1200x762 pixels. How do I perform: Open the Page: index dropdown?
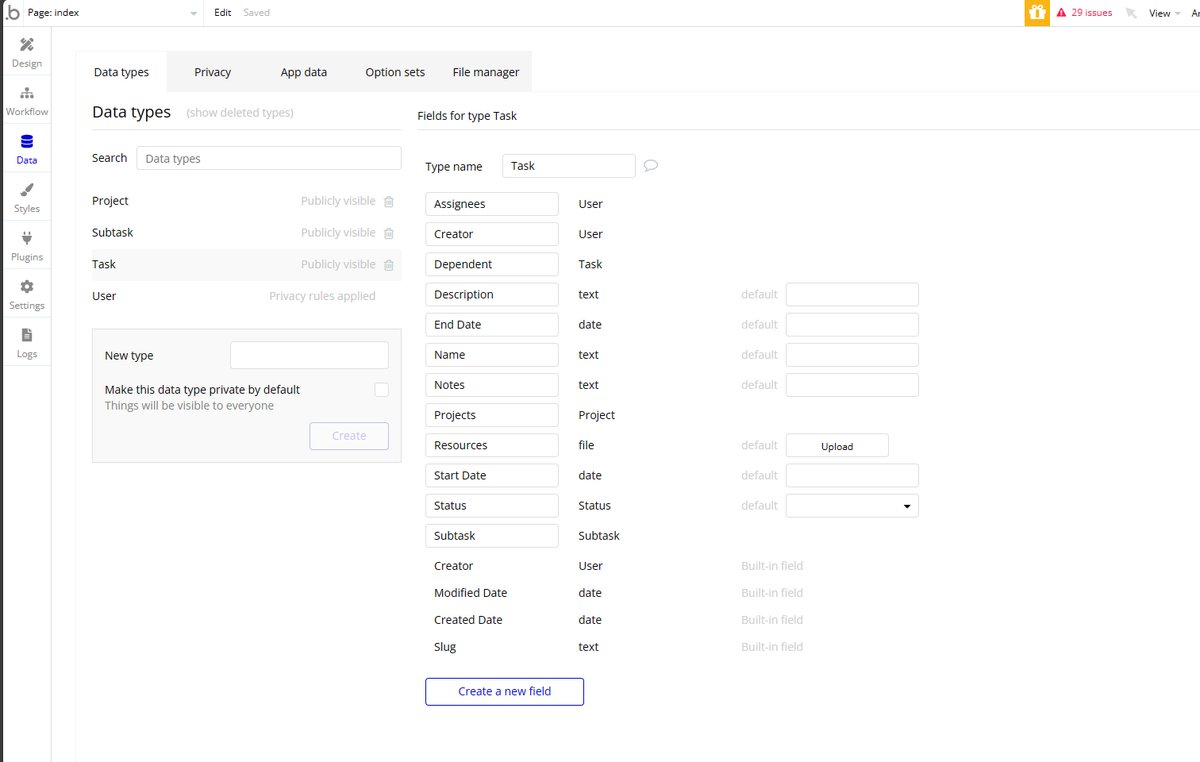click(x=111, y=13)
